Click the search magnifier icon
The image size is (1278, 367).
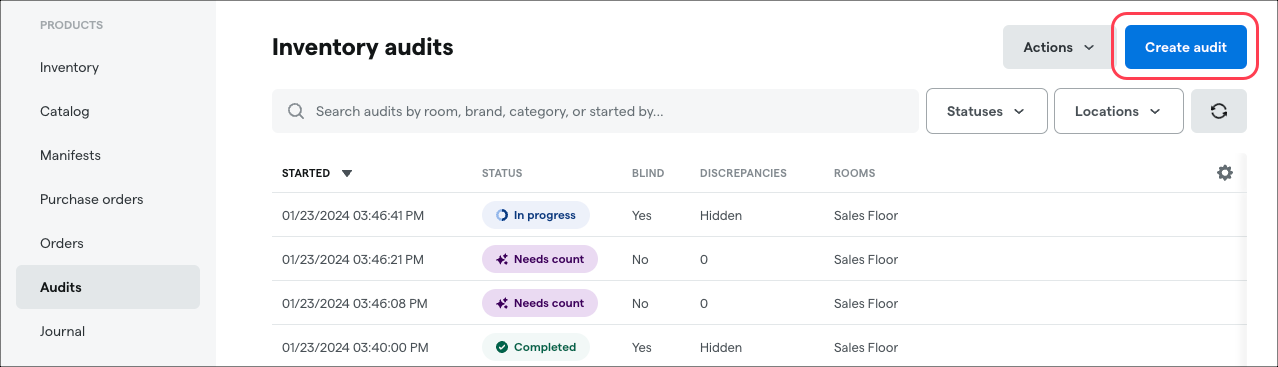coord(296,111)
